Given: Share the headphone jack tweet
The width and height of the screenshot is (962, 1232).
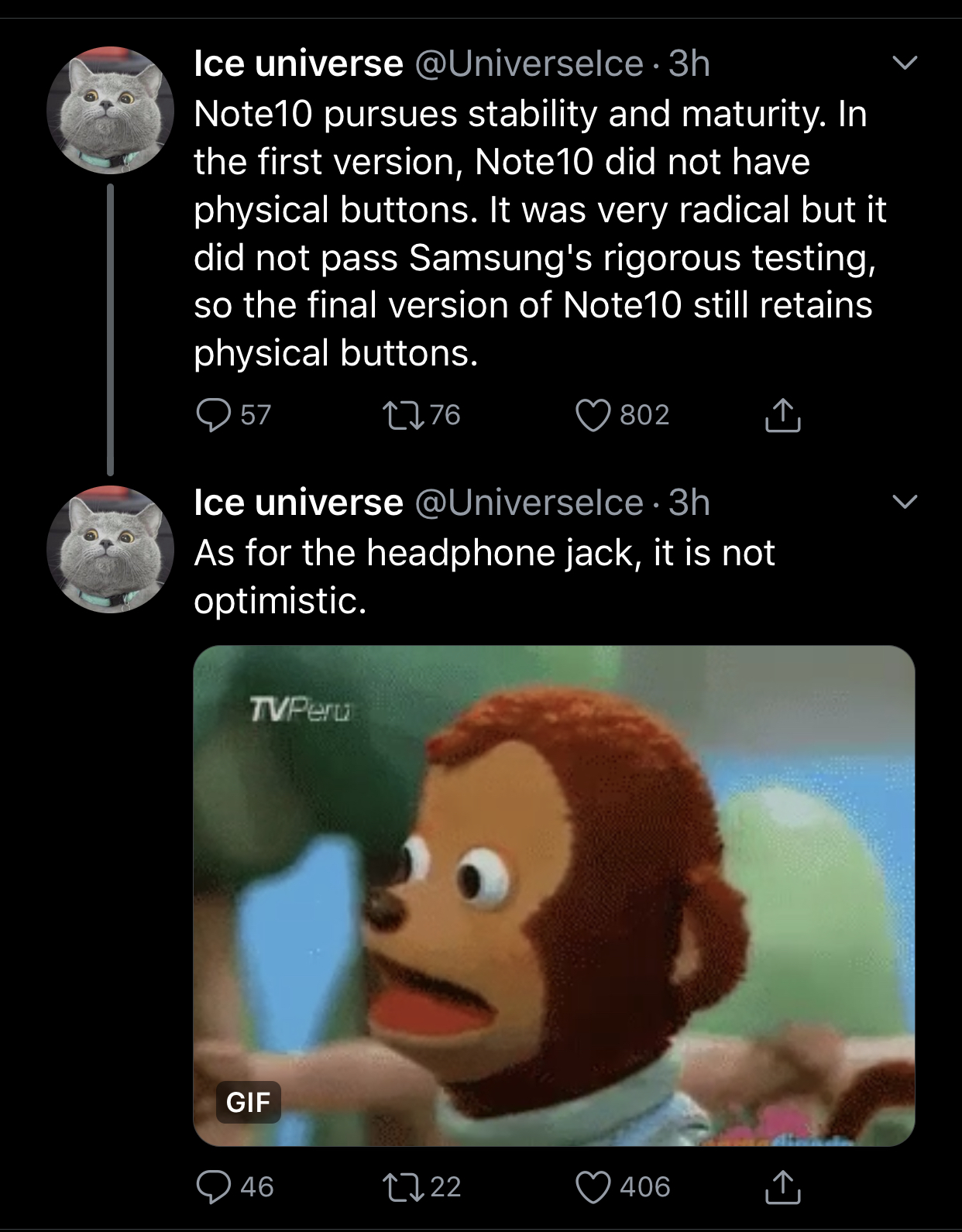Looking at the screenshot, I should click(782, 1187).
